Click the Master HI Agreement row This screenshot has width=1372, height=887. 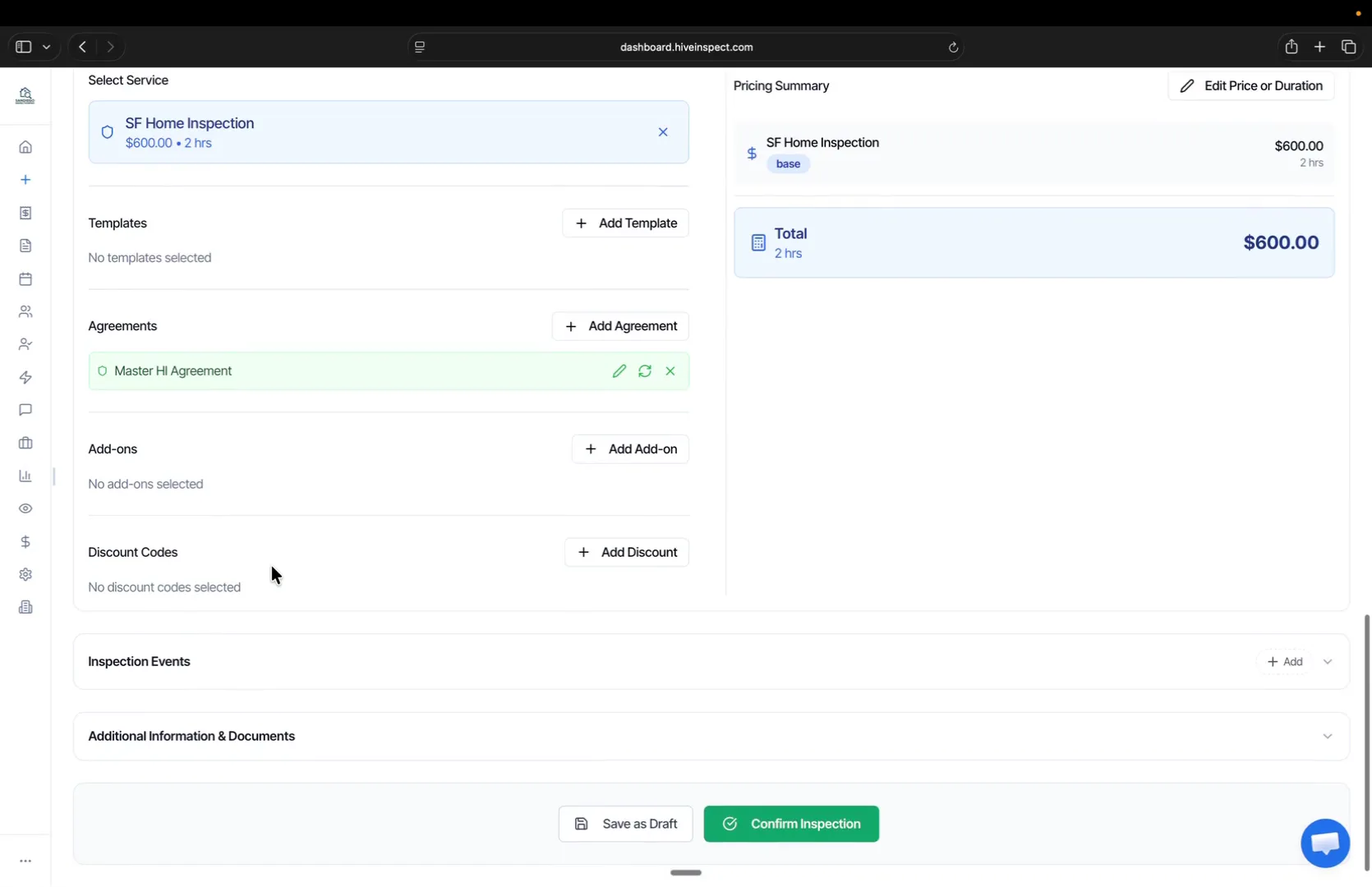point(389,371)
